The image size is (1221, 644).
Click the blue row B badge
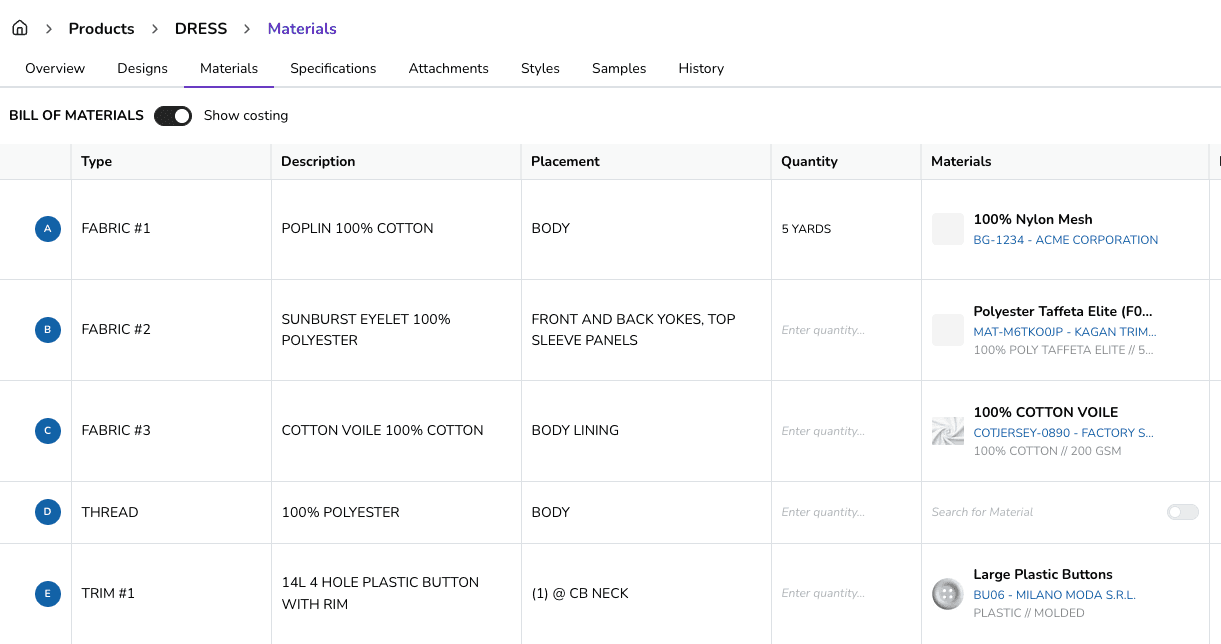click(48, 330)
